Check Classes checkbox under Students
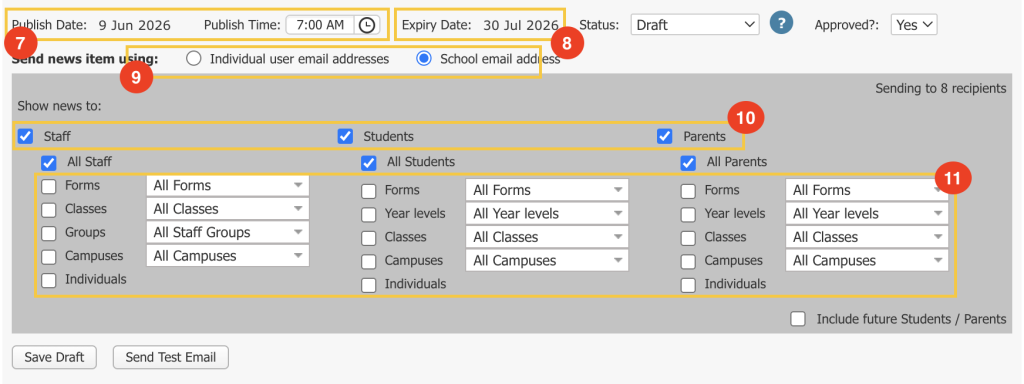Screen dimensions: 1024x384 click(x=369, y=238)
